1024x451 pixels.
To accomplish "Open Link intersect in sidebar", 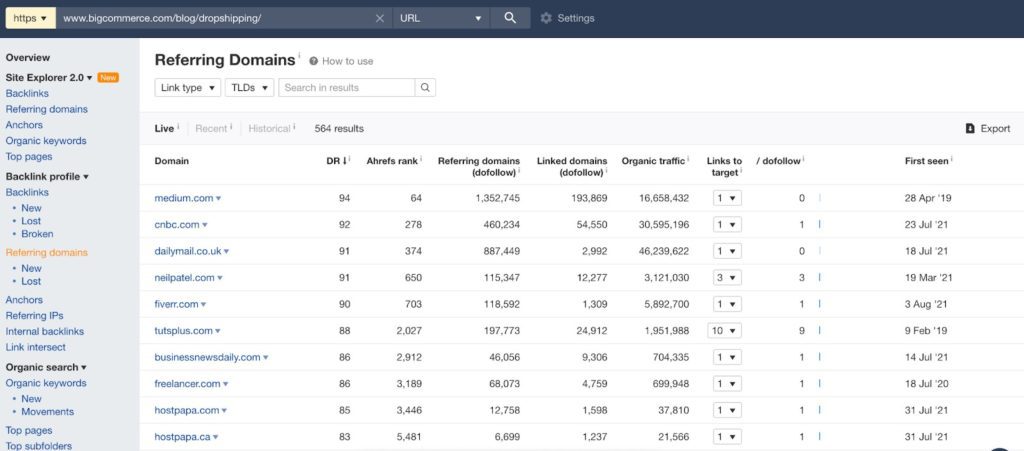I will click(x=36, y=347).
